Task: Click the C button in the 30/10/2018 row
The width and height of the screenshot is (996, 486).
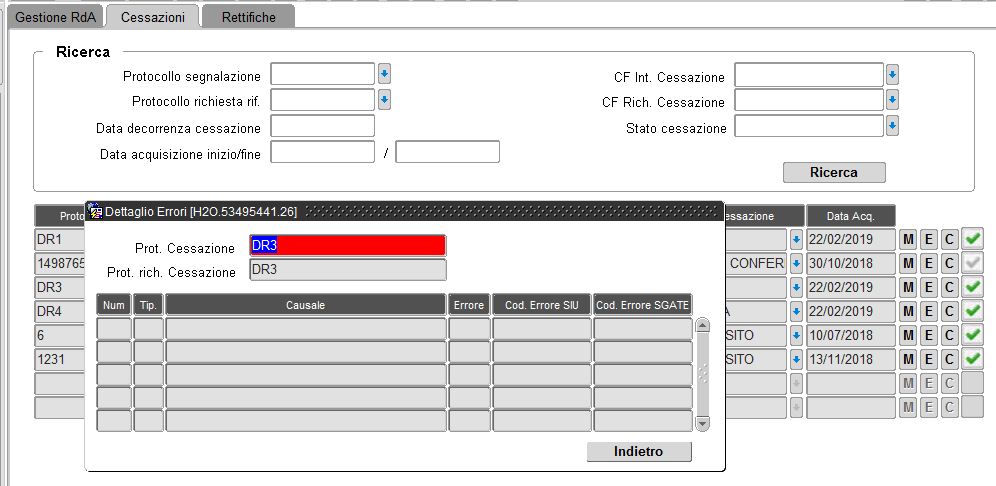Action: (949, 264)
